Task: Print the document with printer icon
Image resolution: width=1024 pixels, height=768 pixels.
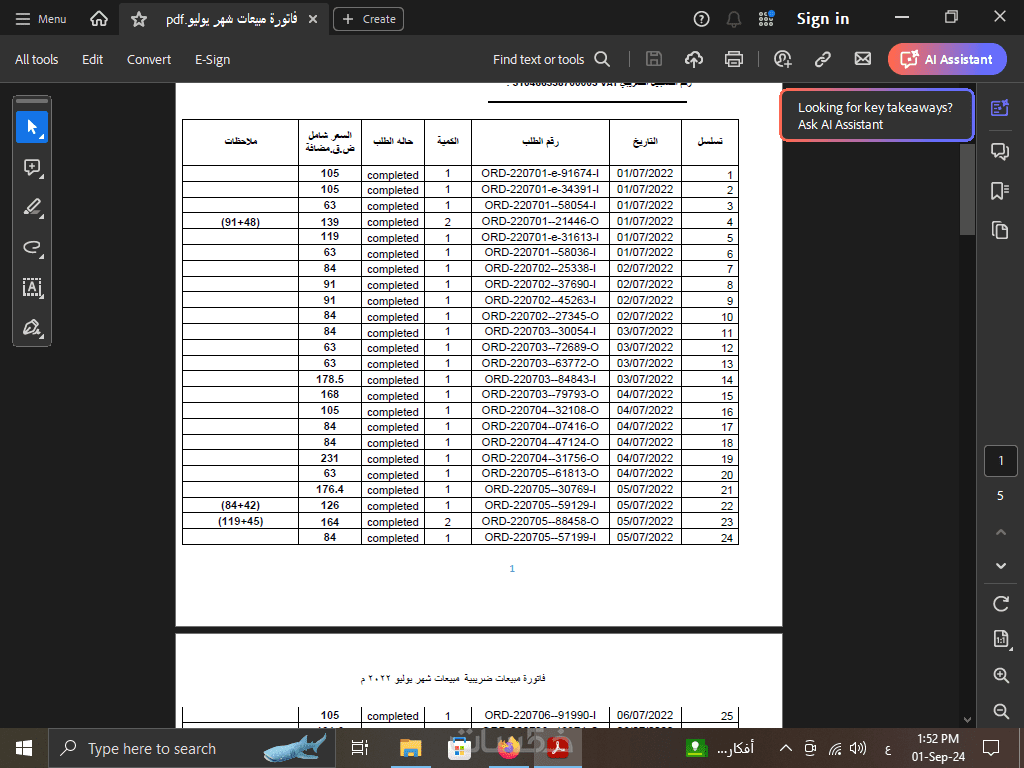Action: 733,59
